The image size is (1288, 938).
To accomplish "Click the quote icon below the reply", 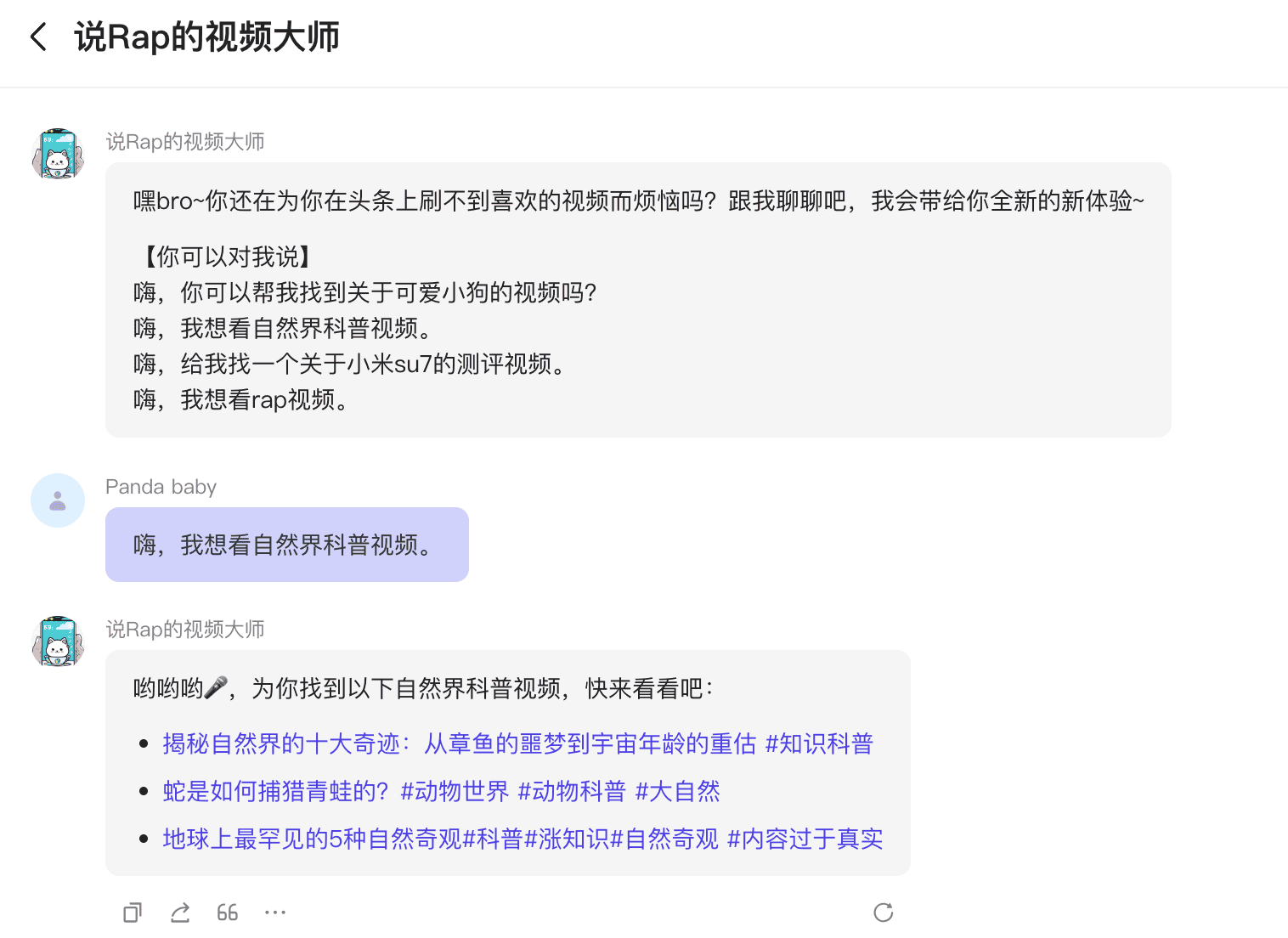I will pyautogui.click(x=227, y=913).
